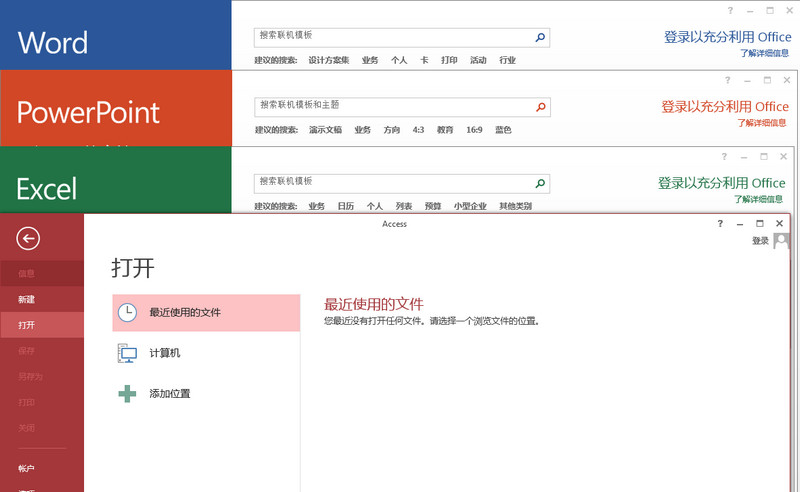Click 蓝色 suggested search in PowerPoint
This screenshot has width=800, height=492.
pyautogui.click(x=503, y=130)
